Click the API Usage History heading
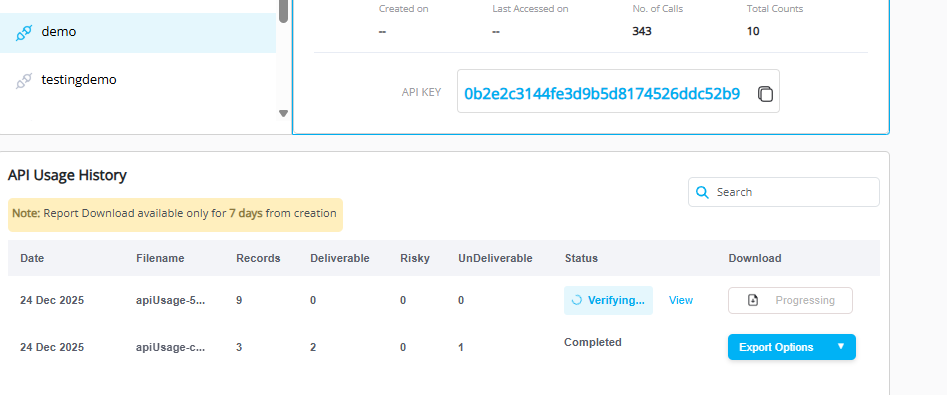This screenshot has width=947, height=395. [67, 175]
